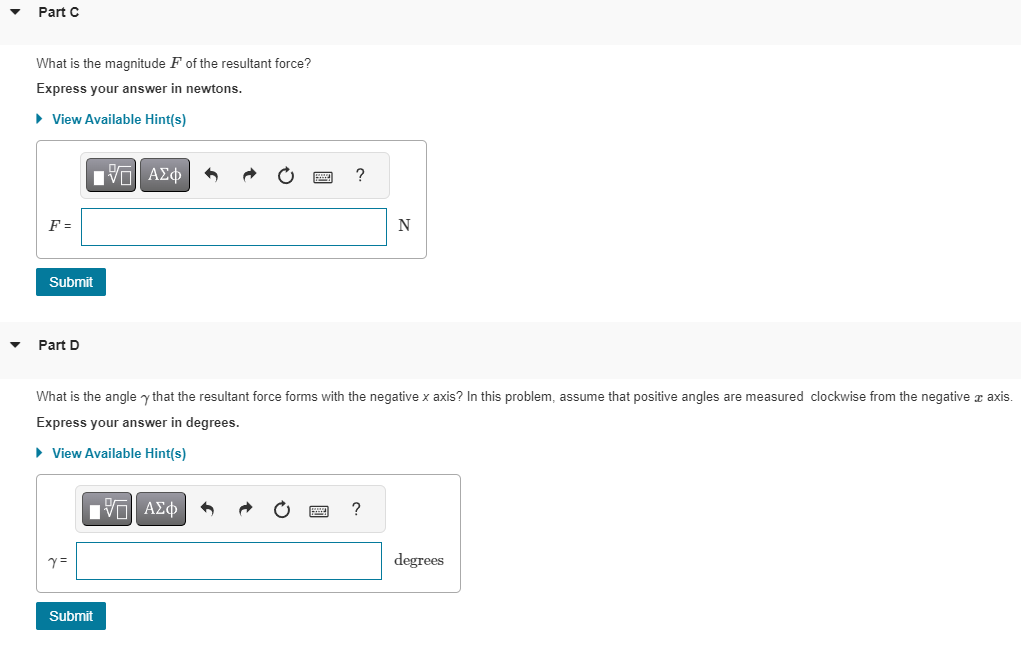Submit the Part C answer
This screenshot has height=663, width=1021.
coord(70,281)
